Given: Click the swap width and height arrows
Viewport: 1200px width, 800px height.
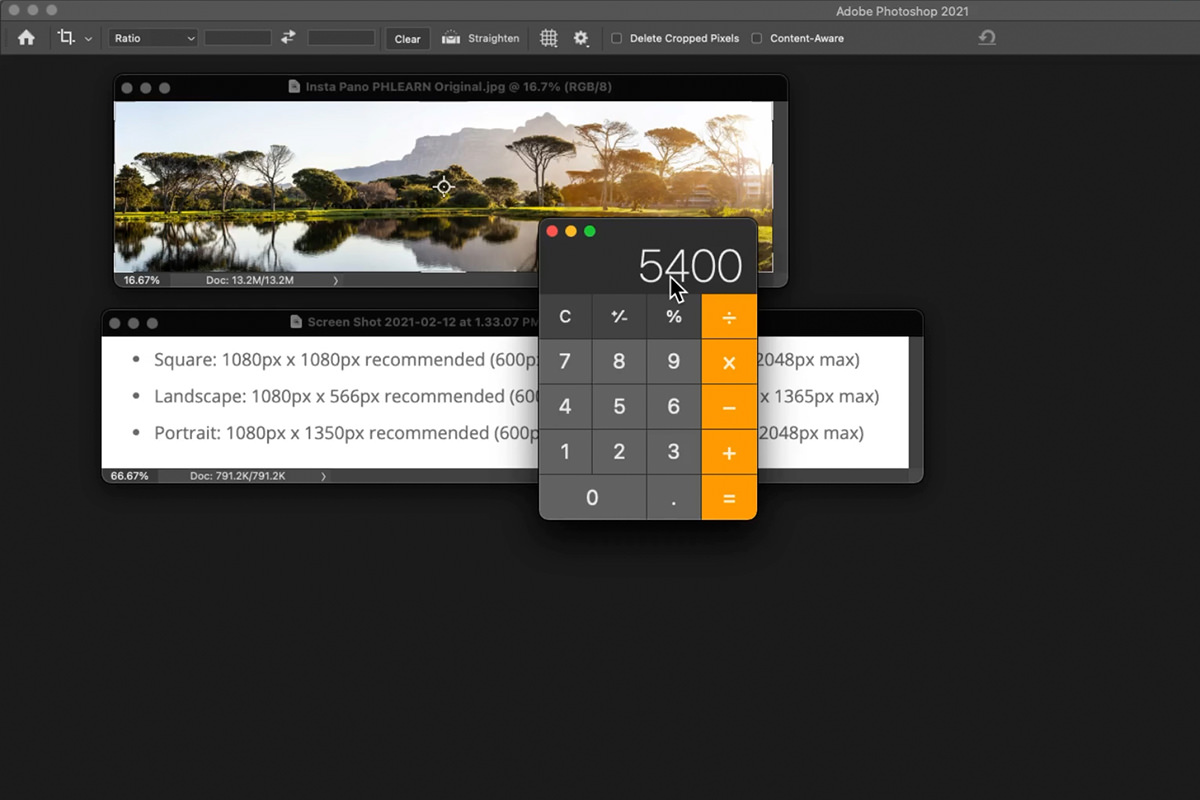Looking at the screenshot, I should coord(289,37).
